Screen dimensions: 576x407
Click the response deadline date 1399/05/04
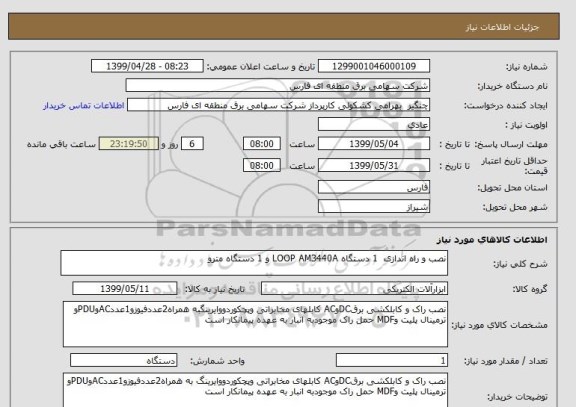click(374, 144)
